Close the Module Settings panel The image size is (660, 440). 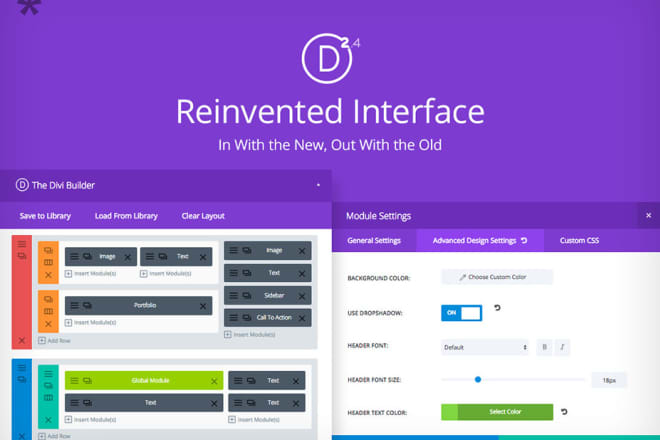(649, 215)
